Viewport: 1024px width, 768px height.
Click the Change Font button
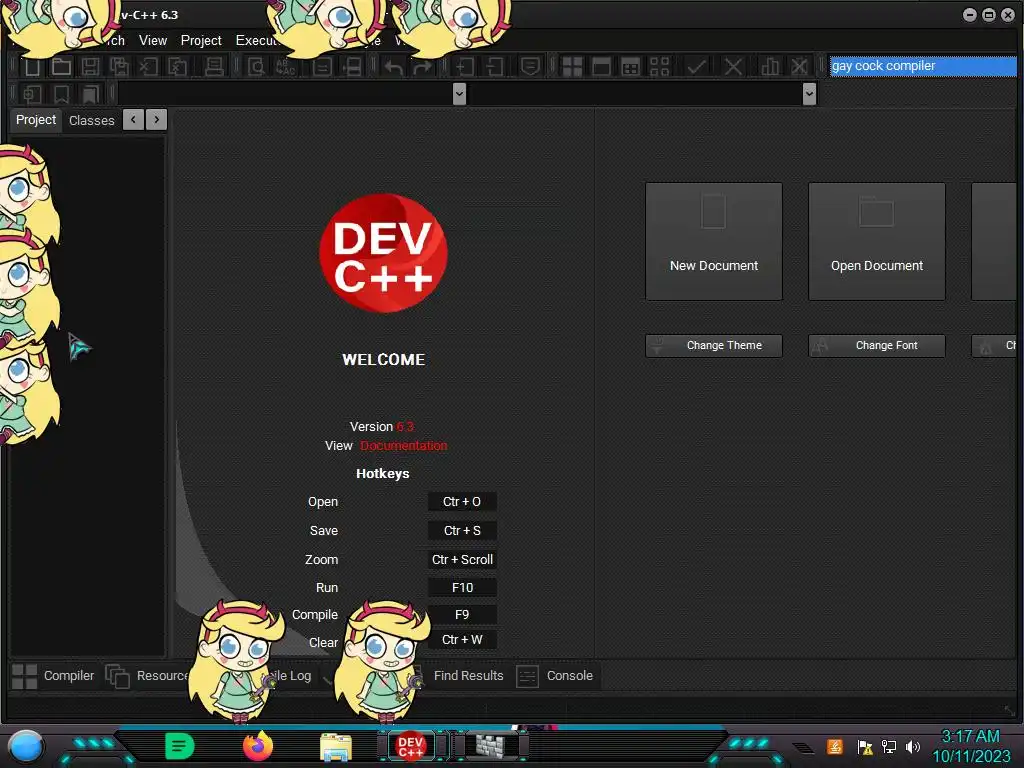click(876, 345)
